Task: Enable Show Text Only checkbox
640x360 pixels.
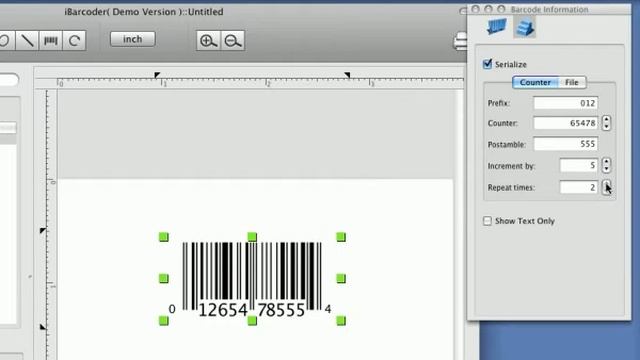Action: pyautogui.click(x=487, y=221)
